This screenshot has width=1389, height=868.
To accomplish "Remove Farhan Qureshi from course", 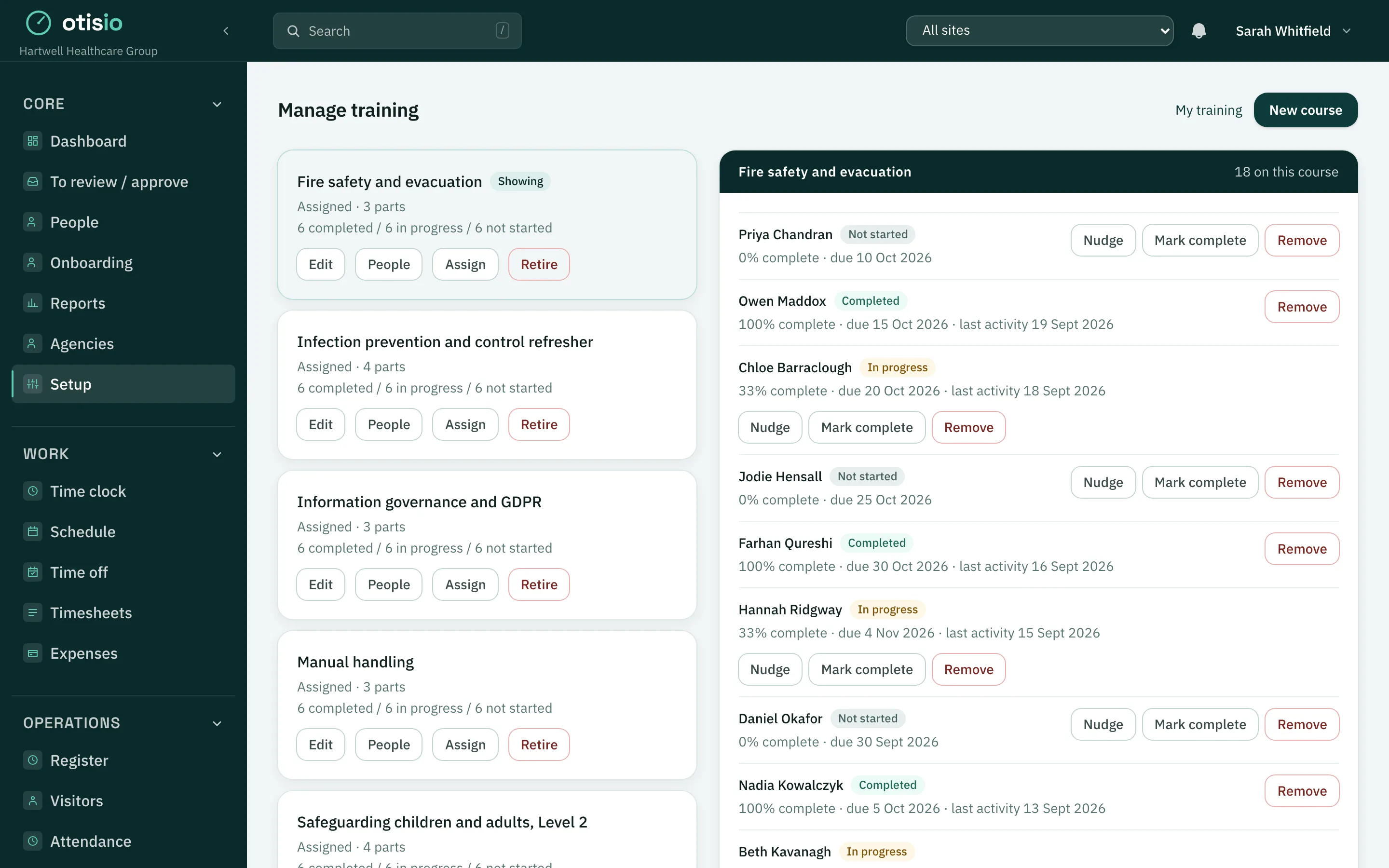I will (1302, 549).
